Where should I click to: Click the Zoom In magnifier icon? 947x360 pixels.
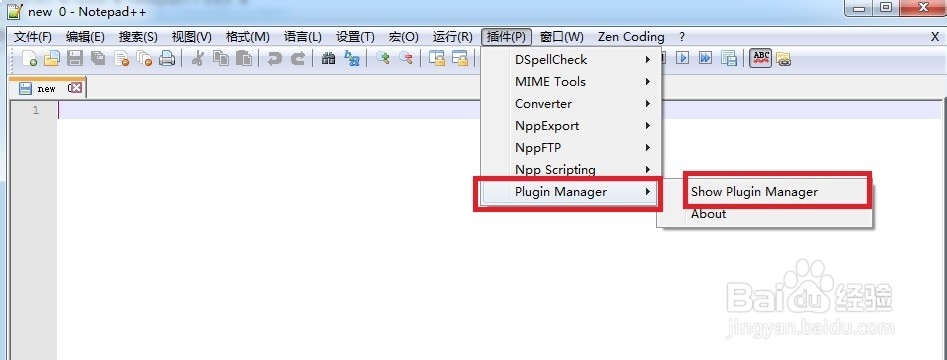382,59
